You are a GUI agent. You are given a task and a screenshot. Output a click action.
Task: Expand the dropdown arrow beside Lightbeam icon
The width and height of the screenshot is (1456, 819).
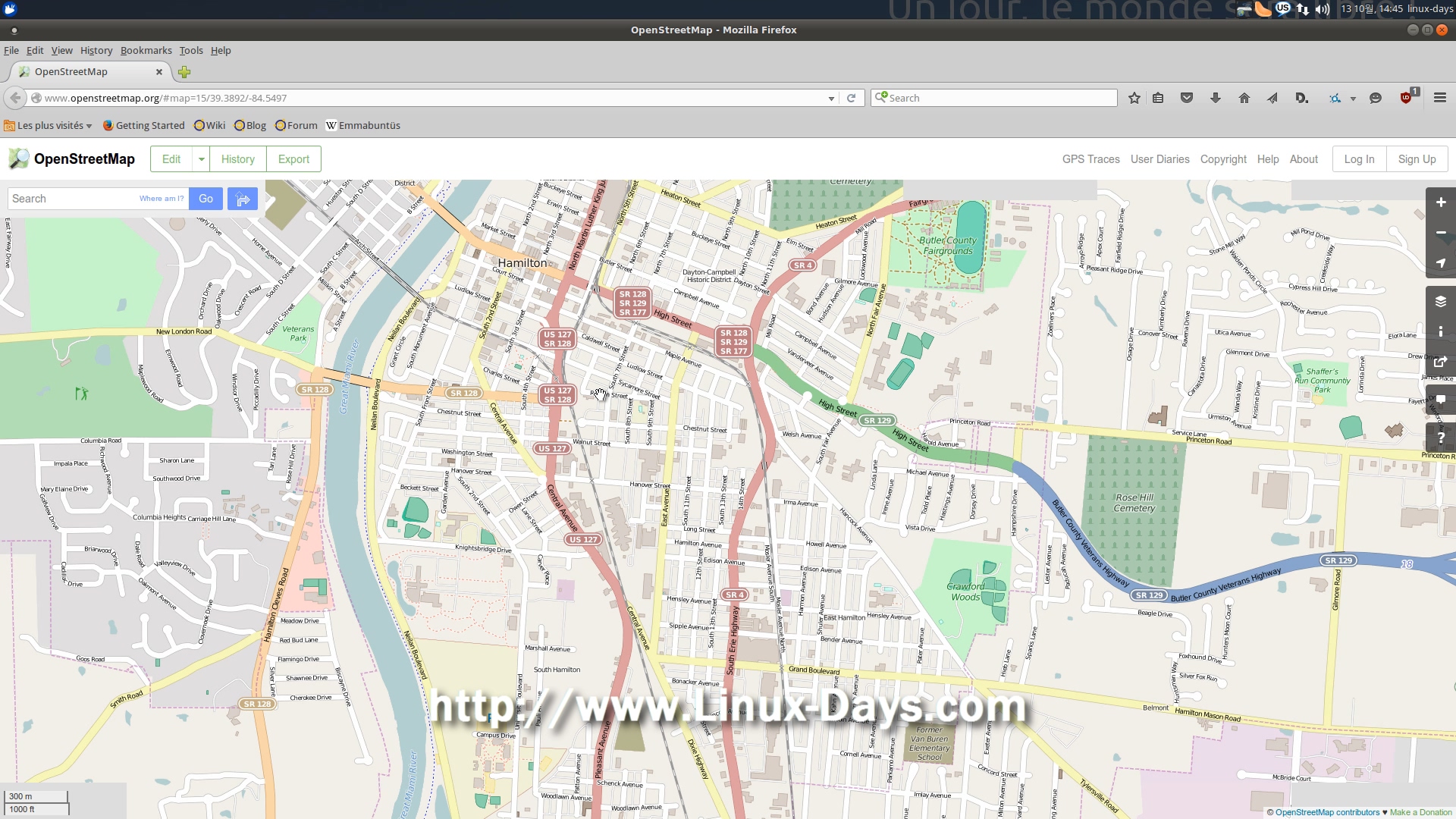[1353, 99]
